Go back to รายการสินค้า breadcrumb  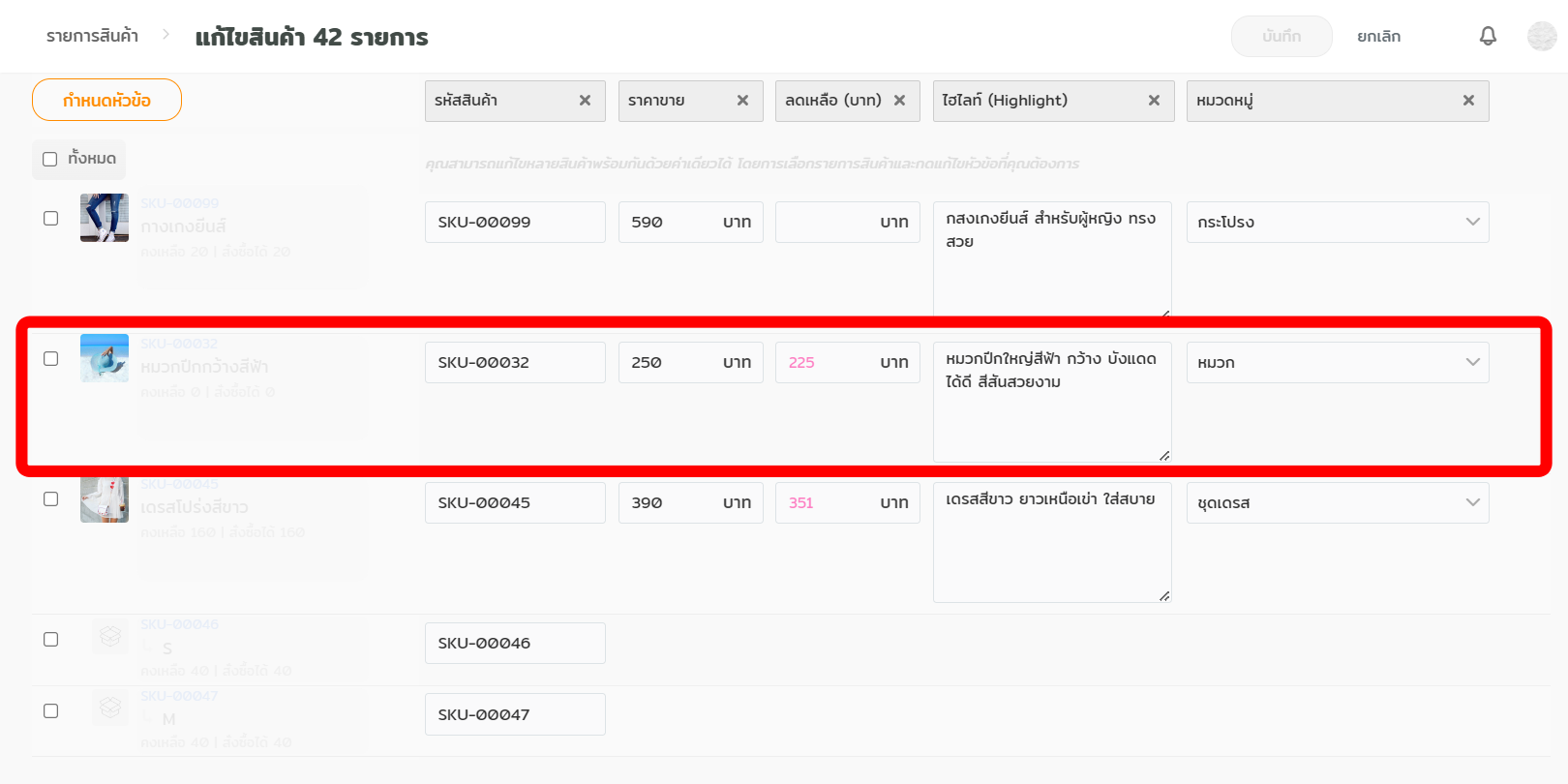pyautogui.click(x=92, y=36)
